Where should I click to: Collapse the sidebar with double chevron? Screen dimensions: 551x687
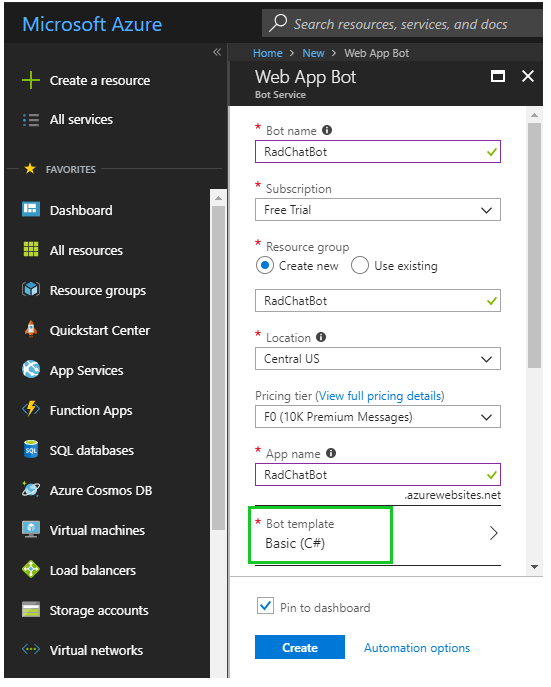pos(217,52)
